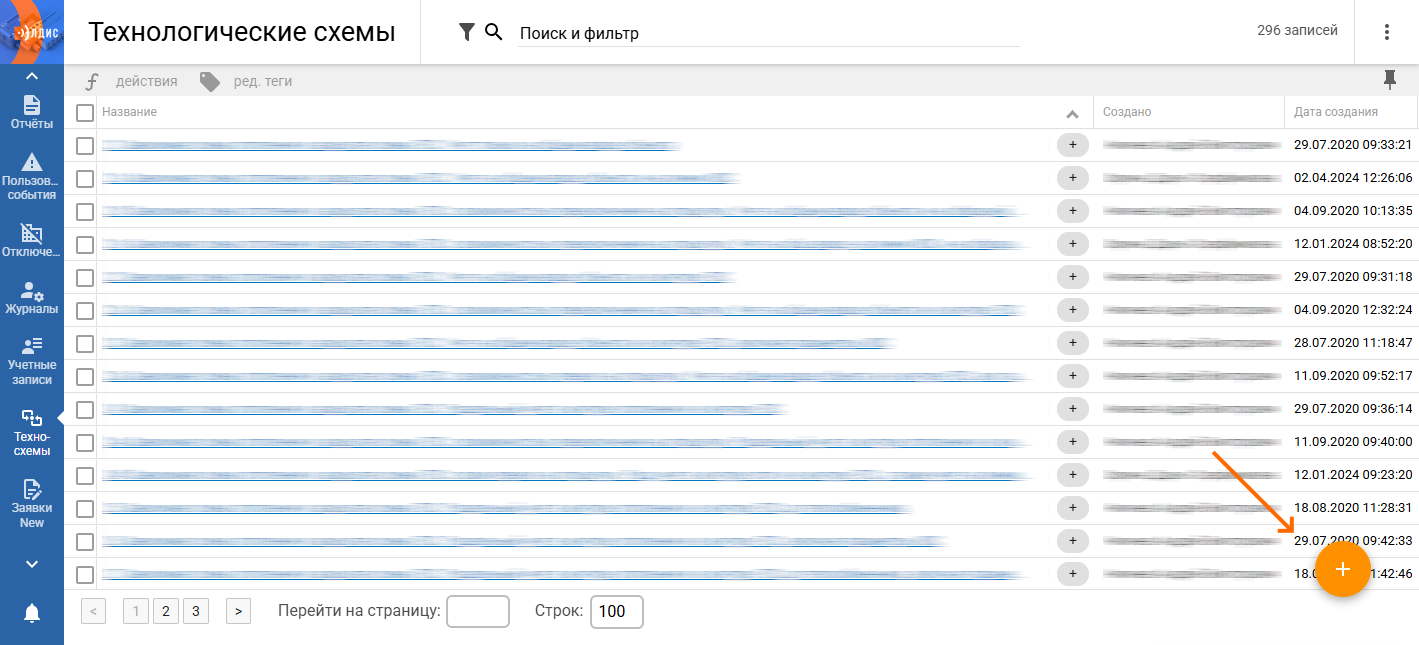1419x645 pixels.
Task: Toggle sort arrow in Название column
Action: [x=1072, y=114]
